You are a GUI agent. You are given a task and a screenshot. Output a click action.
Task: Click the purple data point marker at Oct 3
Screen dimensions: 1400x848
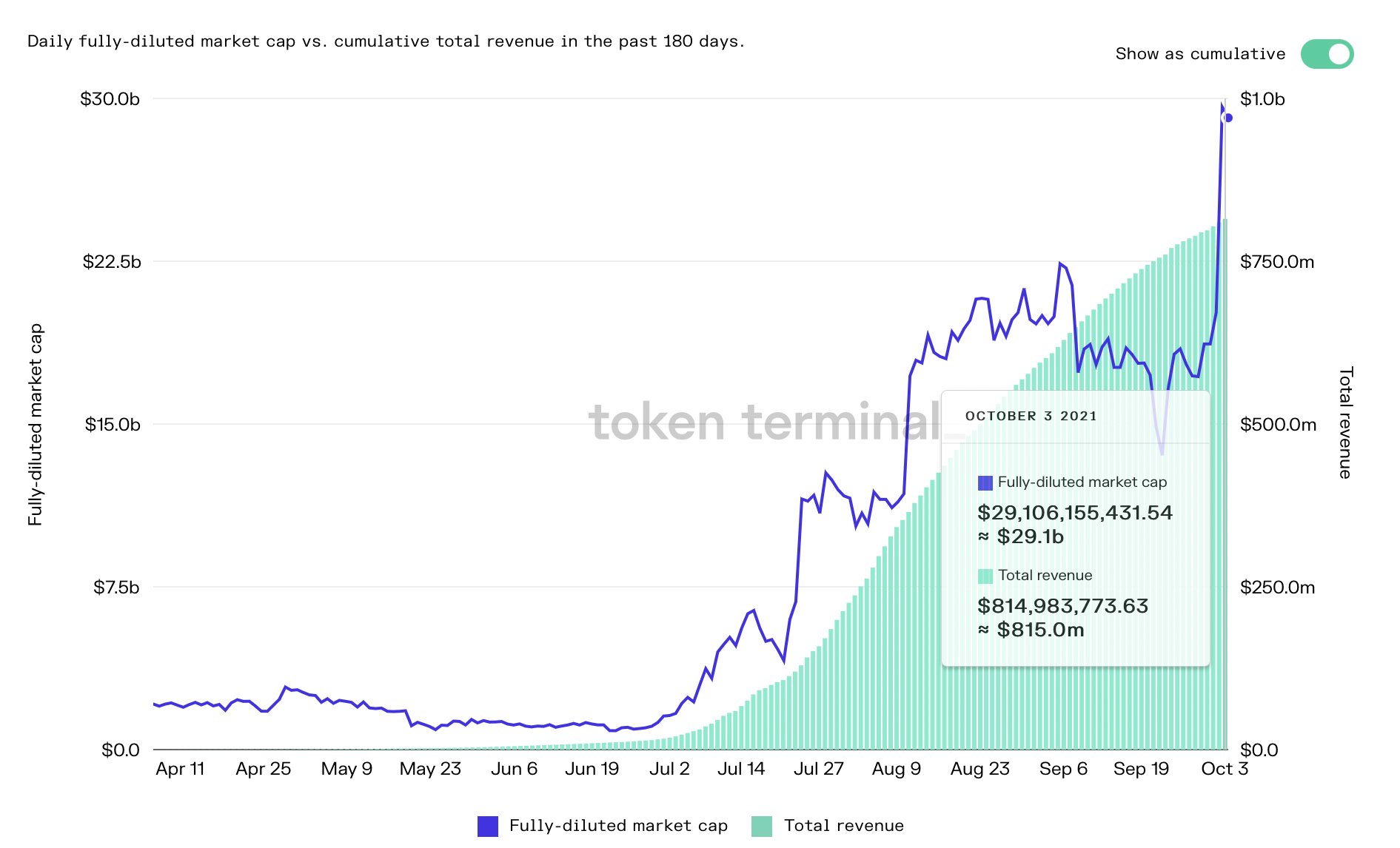click(x=1227, y=118)
